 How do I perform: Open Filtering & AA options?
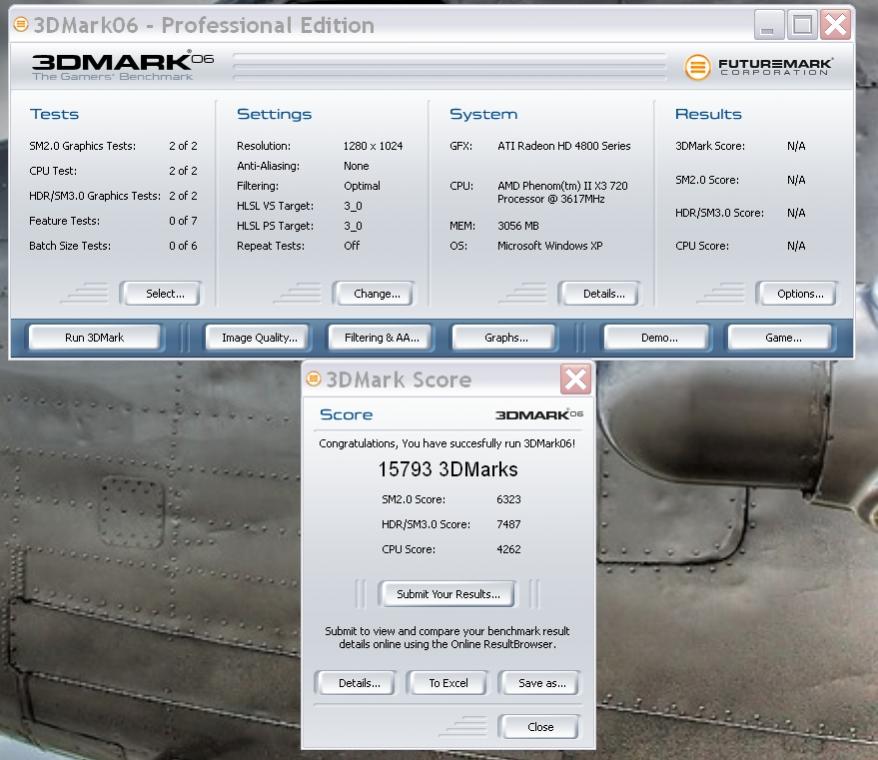[381, 338]
